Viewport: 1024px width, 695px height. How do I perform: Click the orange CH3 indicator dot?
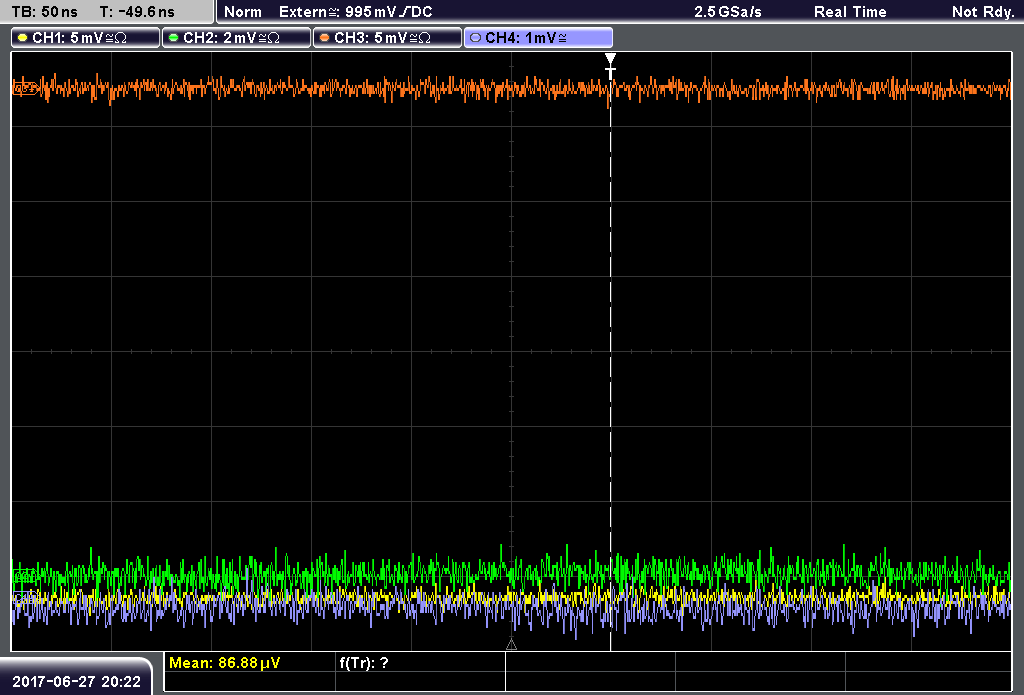point(325,38)
